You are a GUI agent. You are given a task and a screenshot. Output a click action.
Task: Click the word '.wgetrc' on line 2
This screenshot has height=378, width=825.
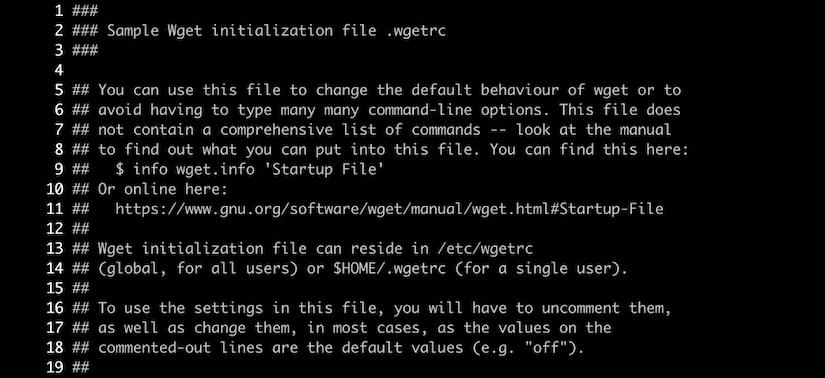coord(411,31)
